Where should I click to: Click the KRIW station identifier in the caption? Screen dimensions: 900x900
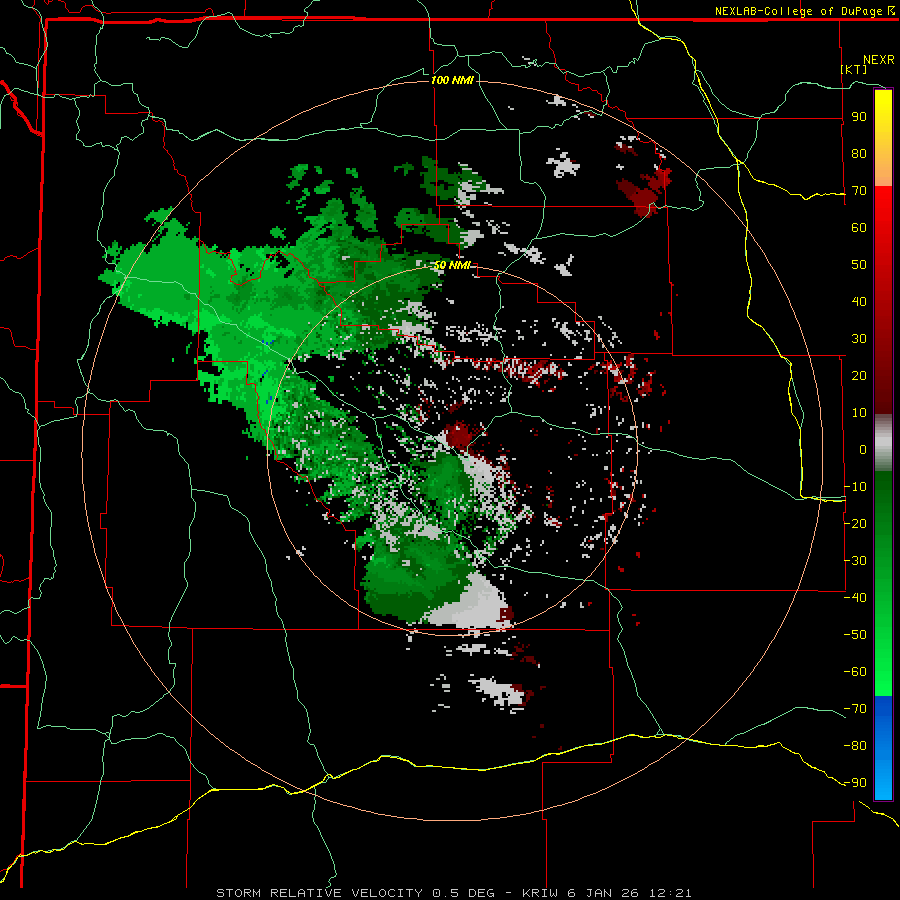point(542,893)
